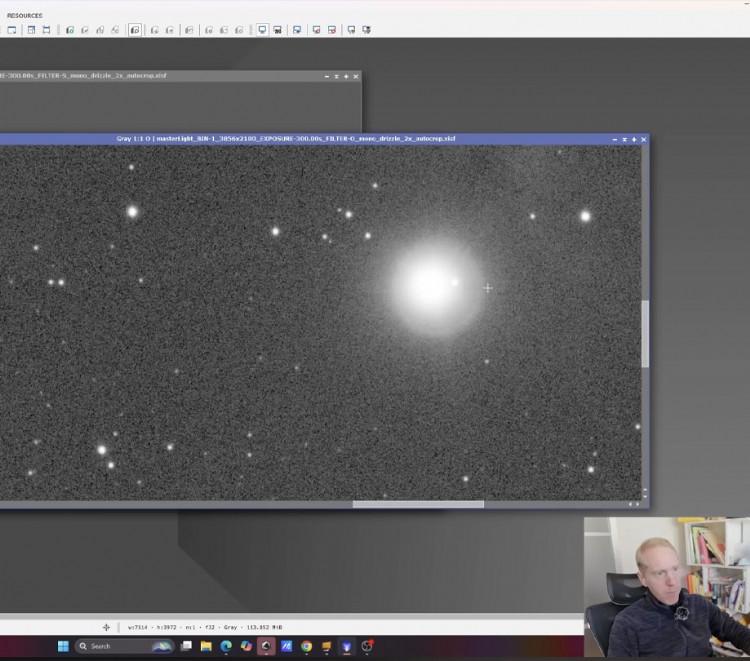Click the leftmost icon in the top toolbar
Image resolution: width=750 pixels, height=661 pixels.
(12, 30)
